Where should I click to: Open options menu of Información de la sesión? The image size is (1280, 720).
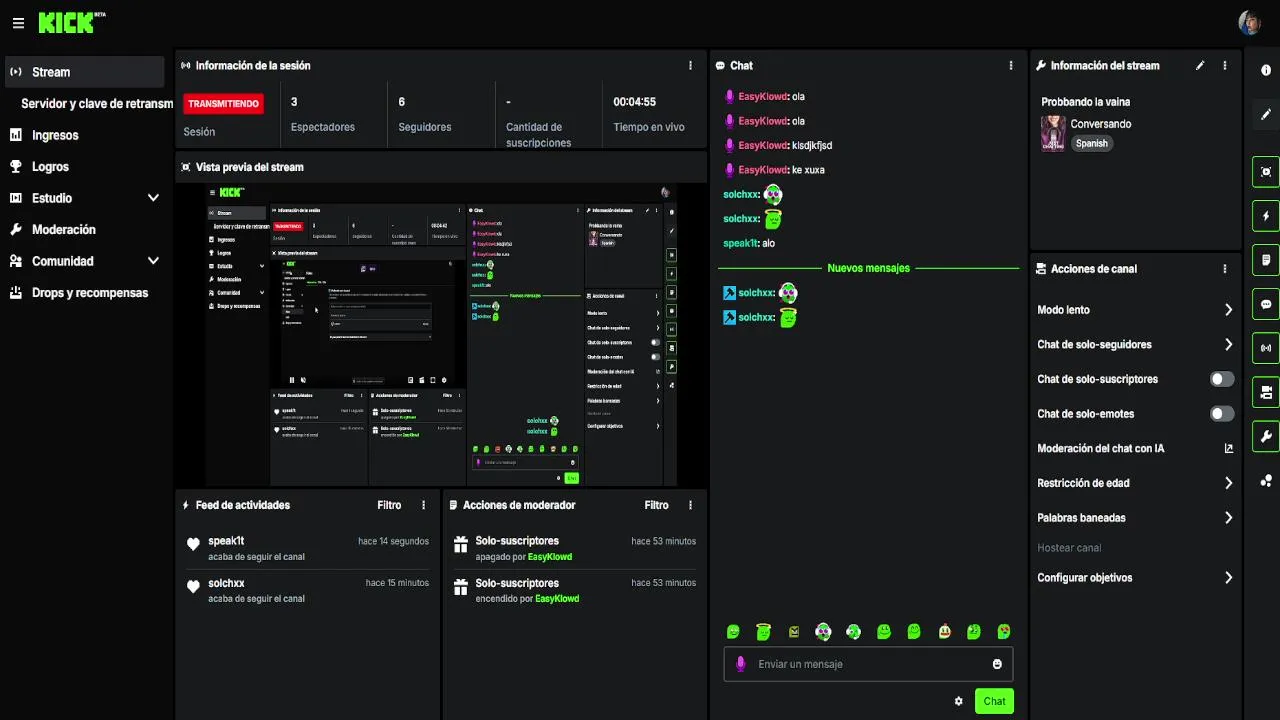[x=690, y=66]
